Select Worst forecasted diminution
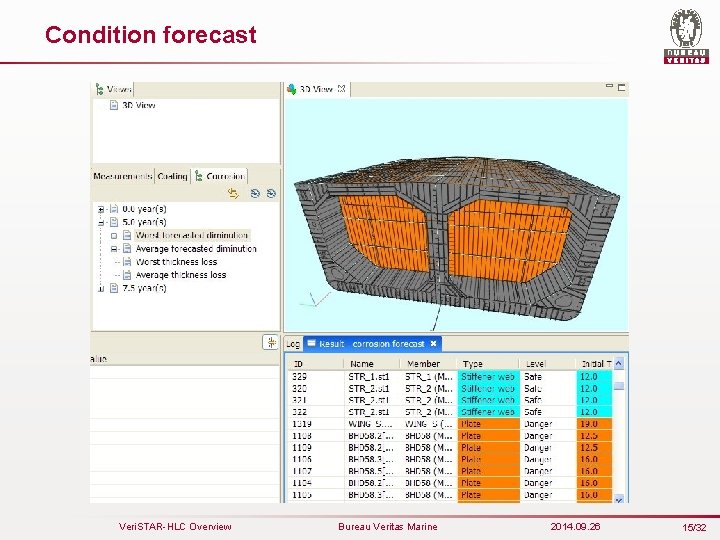The height and width of the screenshot is (540, 720). [192, 236]
